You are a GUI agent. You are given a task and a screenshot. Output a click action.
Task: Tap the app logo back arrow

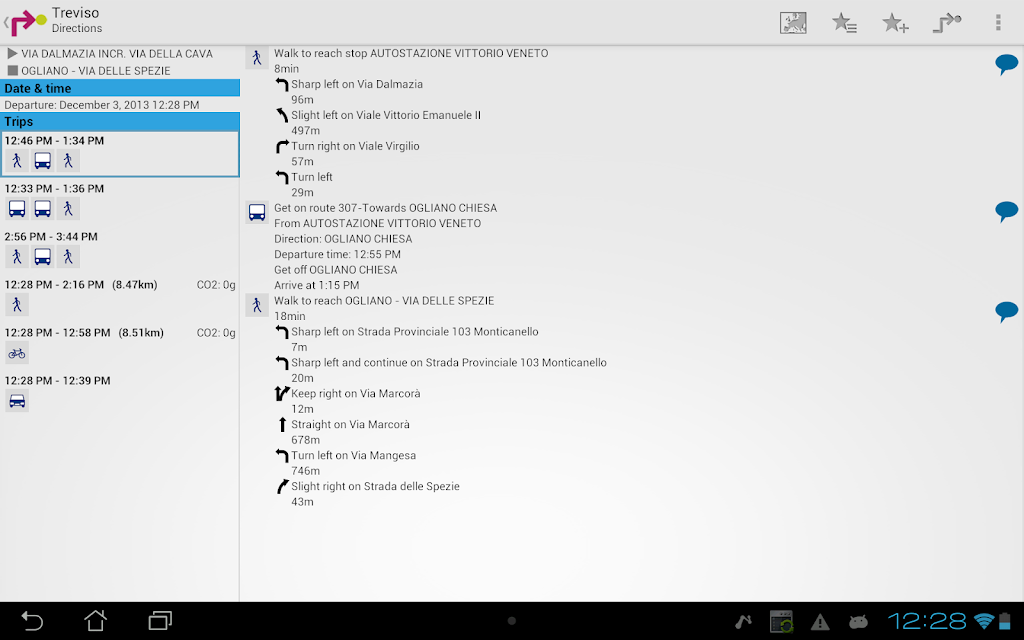click(x=25, y=22)
